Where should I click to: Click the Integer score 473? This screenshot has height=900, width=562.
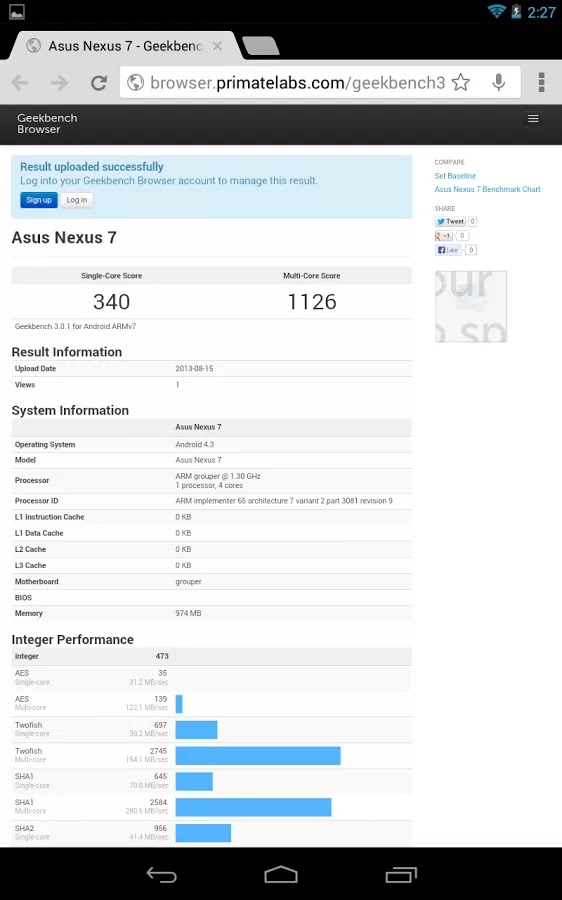[x=162, y=656]
